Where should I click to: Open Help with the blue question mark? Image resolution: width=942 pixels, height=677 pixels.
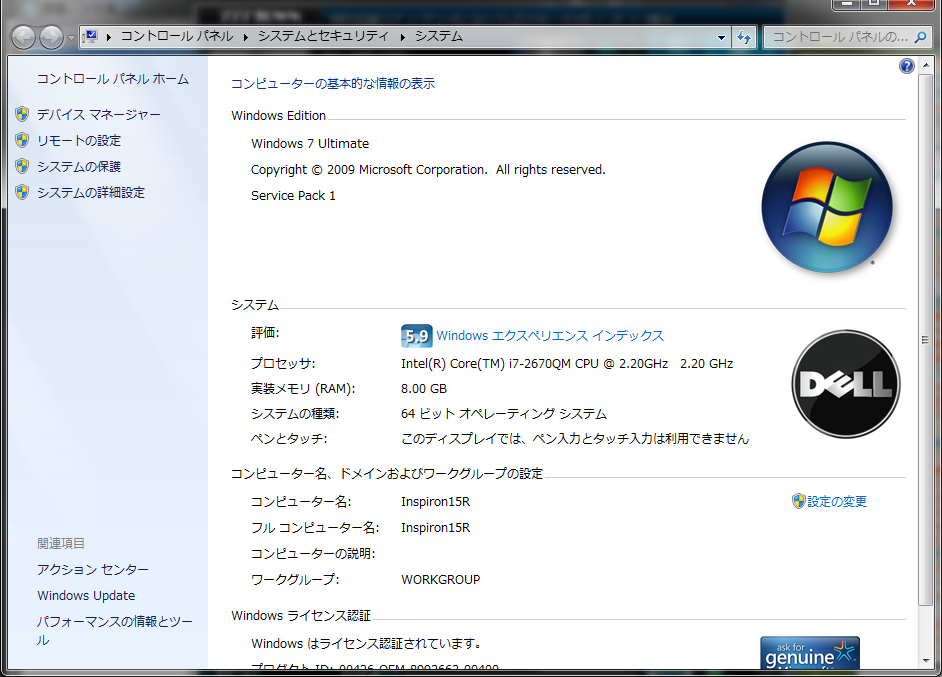907,66
